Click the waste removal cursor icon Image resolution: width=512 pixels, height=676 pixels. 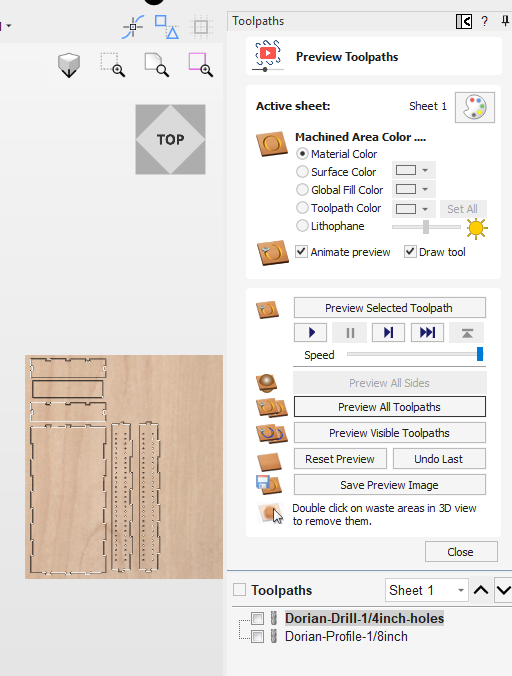[x=271, y=513]
